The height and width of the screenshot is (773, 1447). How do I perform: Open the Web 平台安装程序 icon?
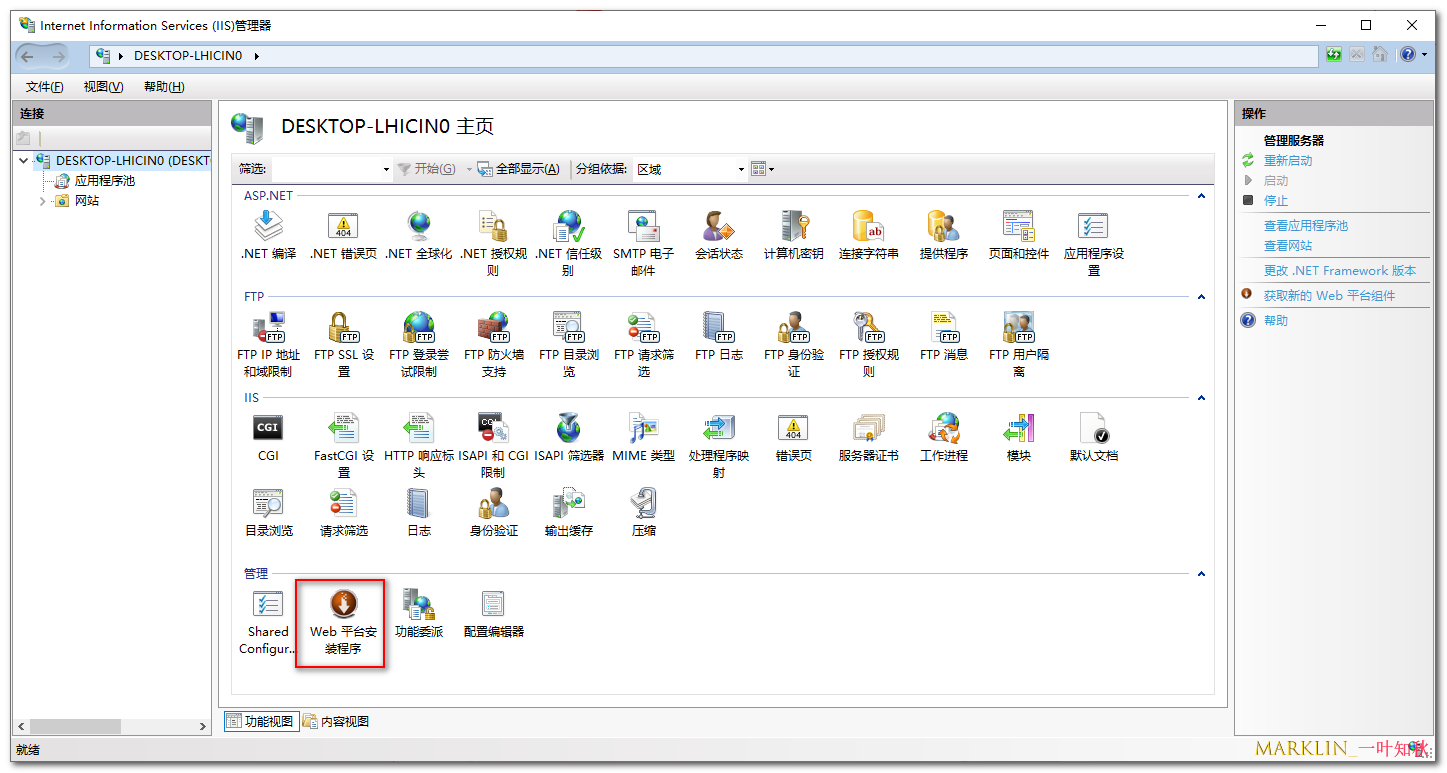[343, 604]
